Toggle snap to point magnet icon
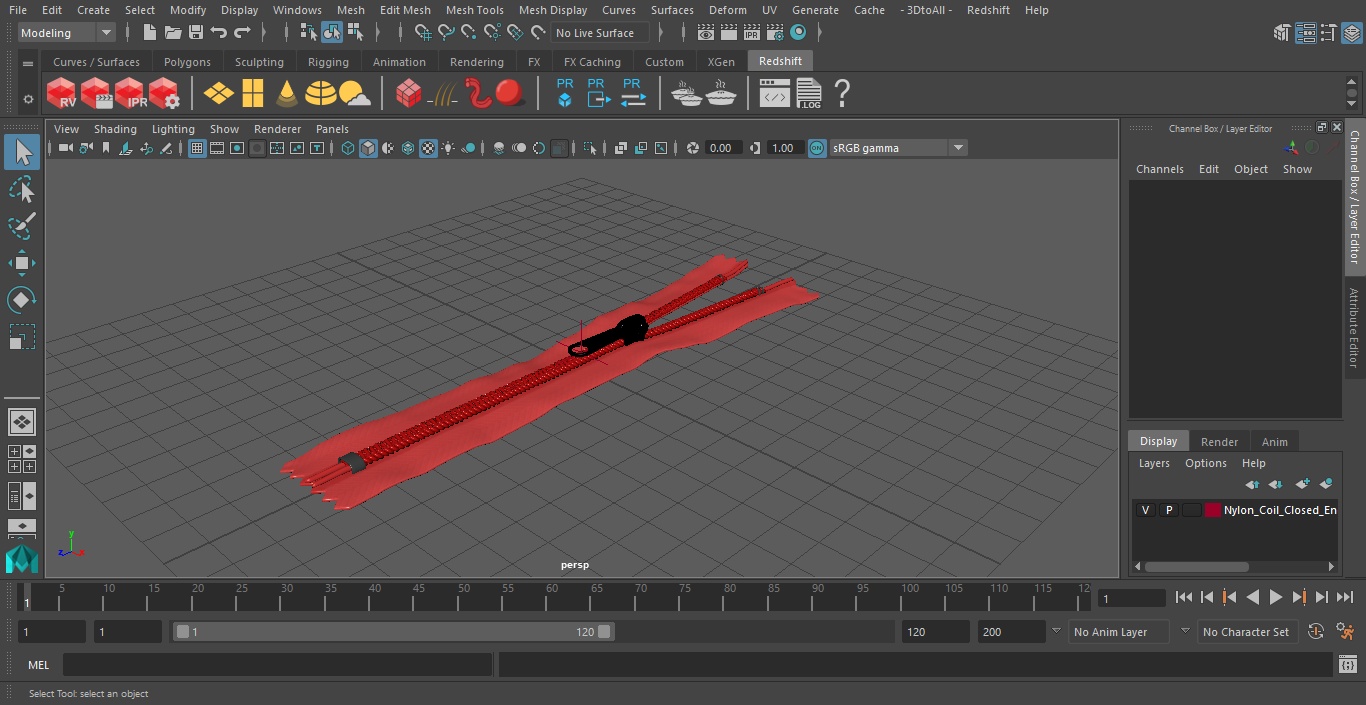The image size is (1366, 705). pos(469,33)
